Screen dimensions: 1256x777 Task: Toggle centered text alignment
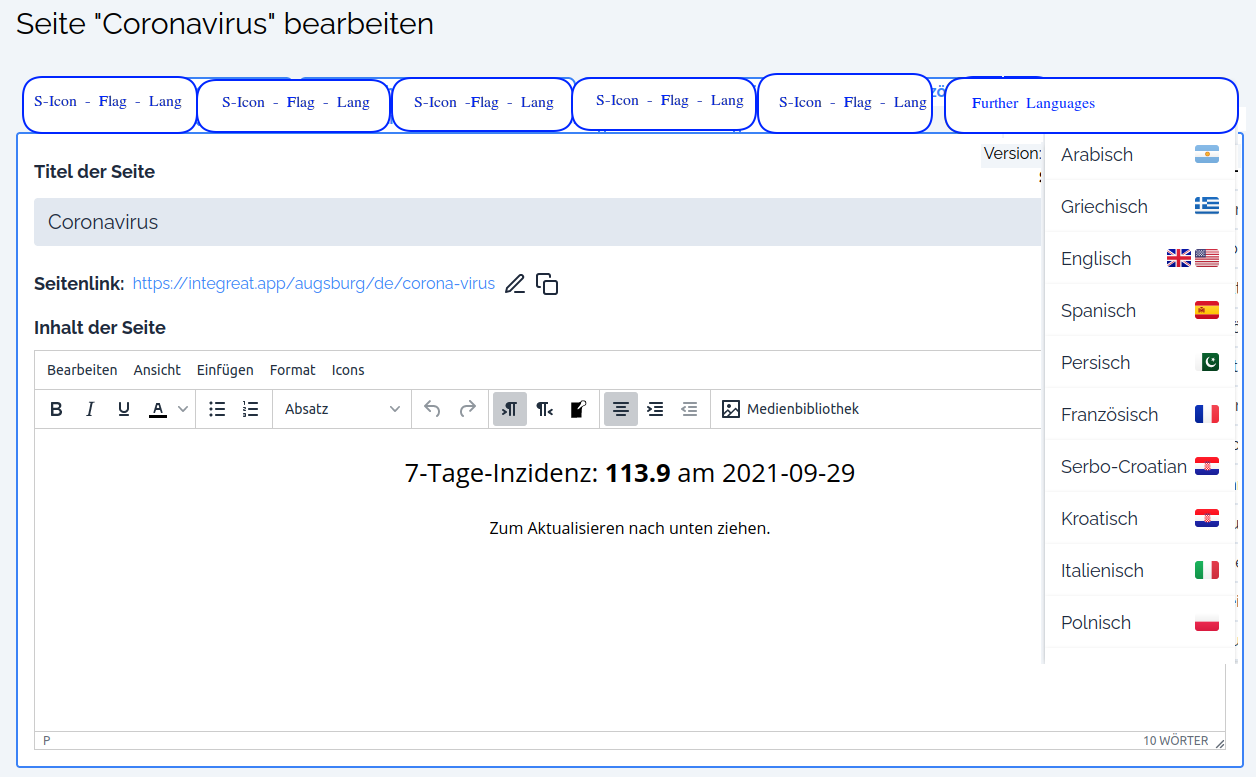(x=620, y=409)
